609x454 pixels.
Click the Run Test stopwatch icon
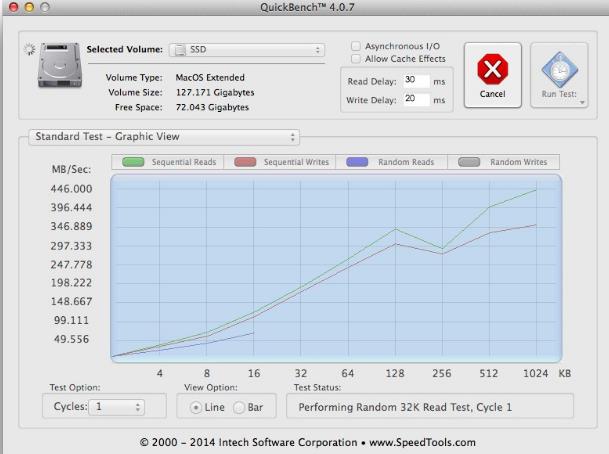[558, 69]
